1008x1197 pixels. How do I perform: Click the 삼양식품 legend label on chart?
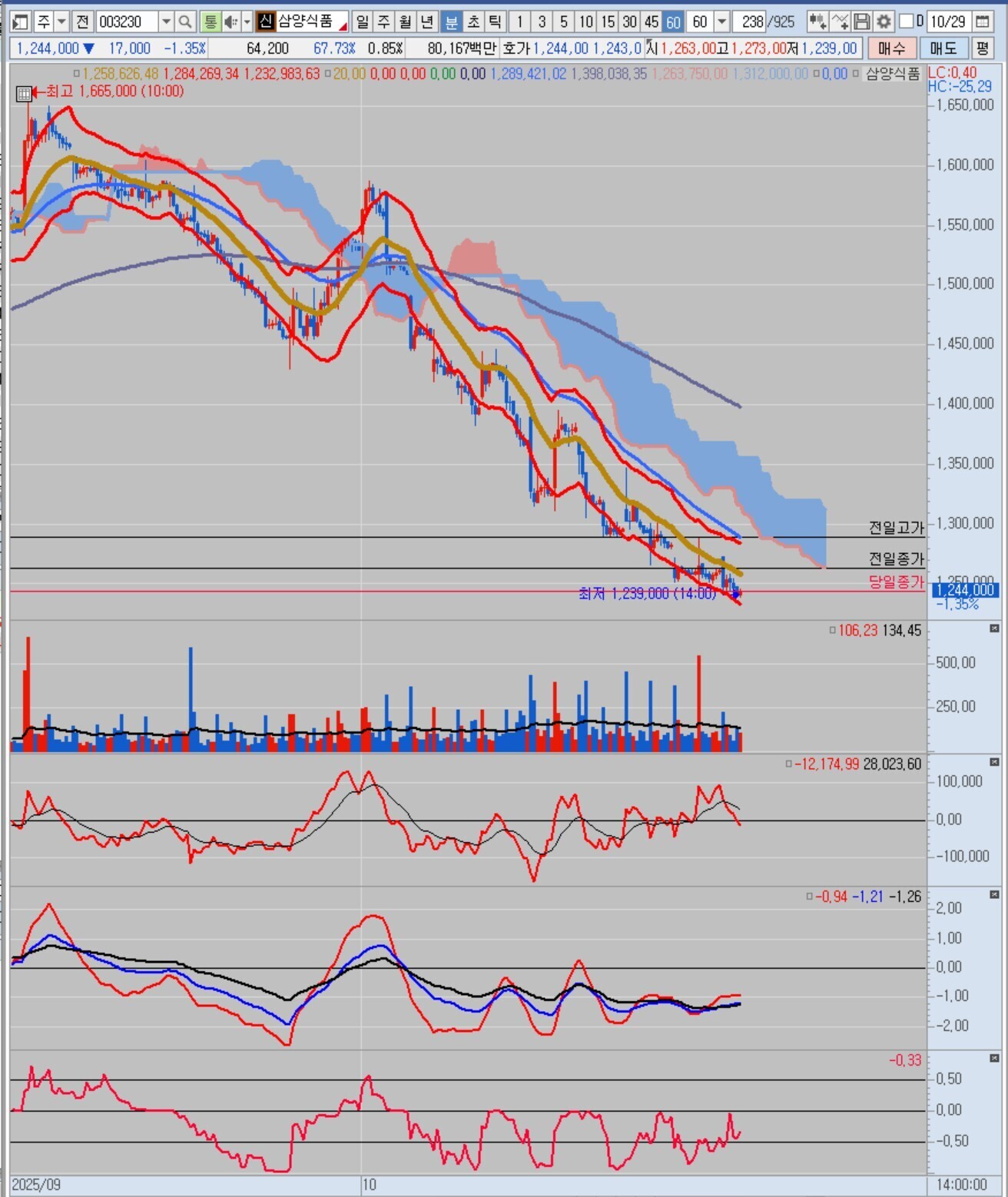click(x=892, y=74)
